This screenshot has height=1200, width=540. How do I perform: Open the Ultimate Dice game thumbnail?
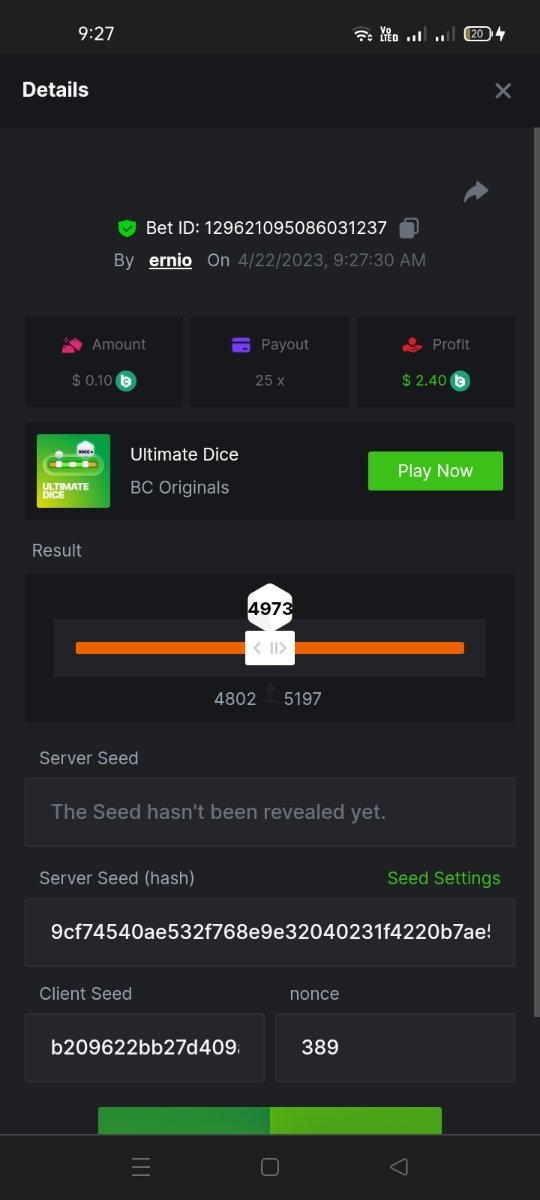(73, 471)
